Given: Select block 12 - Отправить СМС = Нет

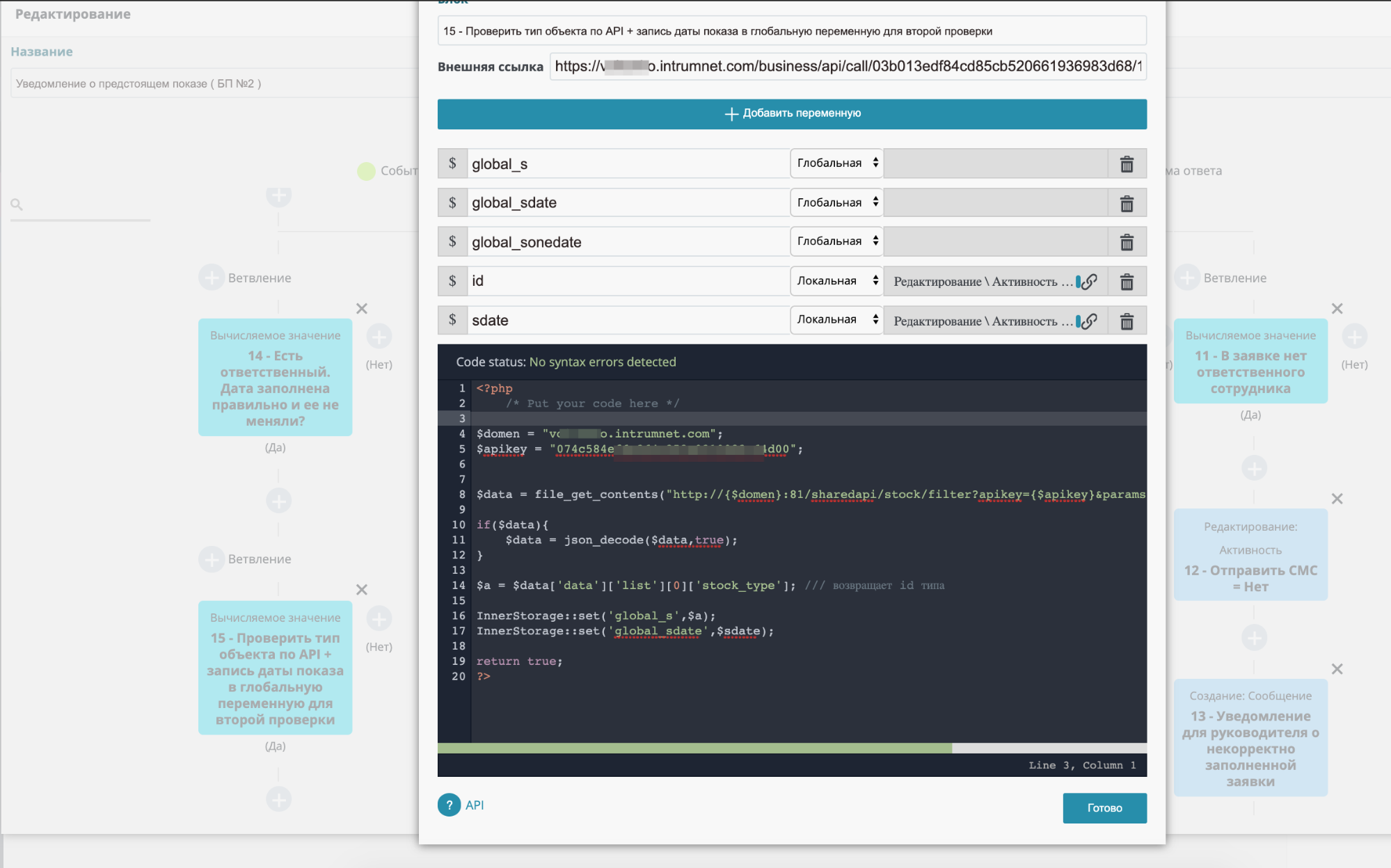Looking at the screenshot, I should click(x=1250, y=555).
